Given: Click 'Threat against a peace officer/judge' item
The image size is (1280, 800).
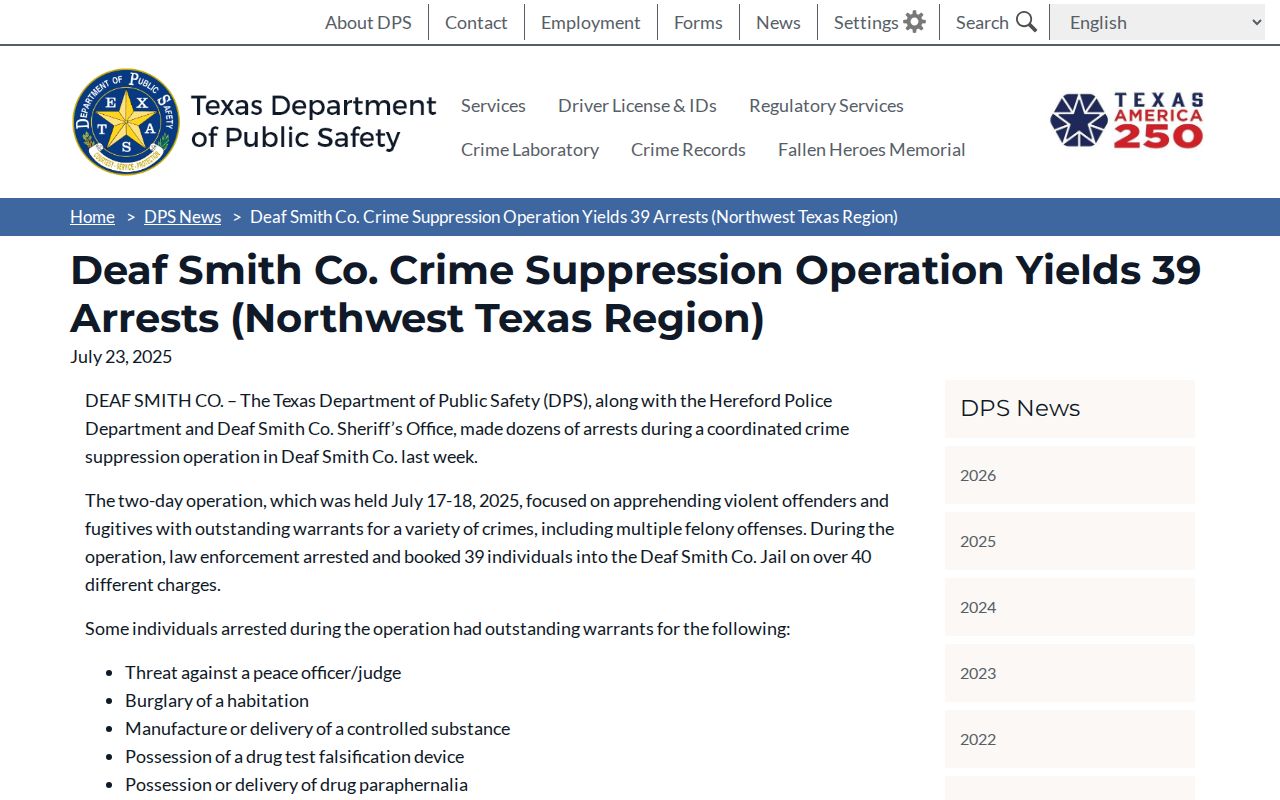Looking at the screenshot, I should tap(263, 673).
